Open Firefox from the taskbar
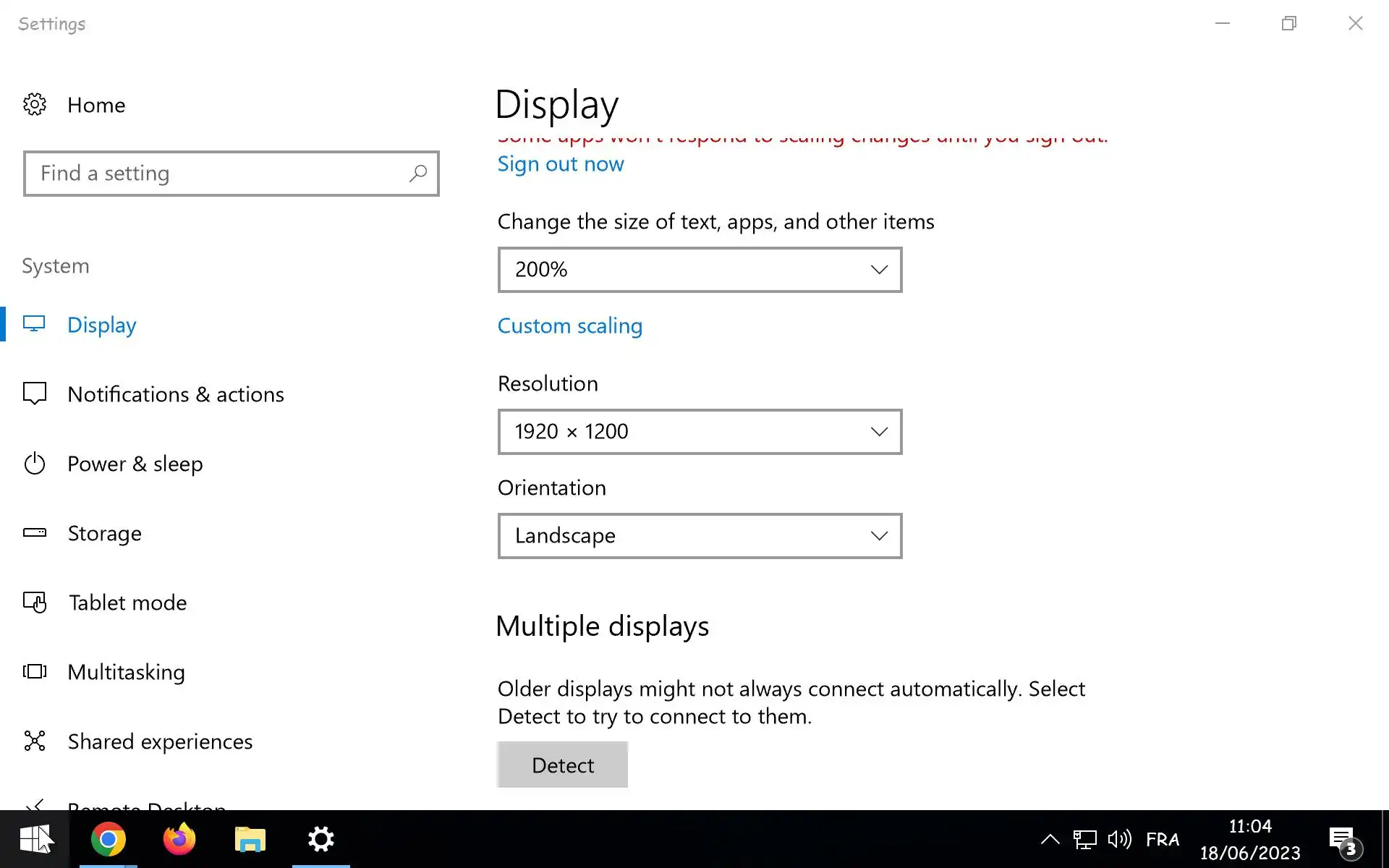Screen dimensions: 1389x868 pyautogui.click(x=179, y=839)
